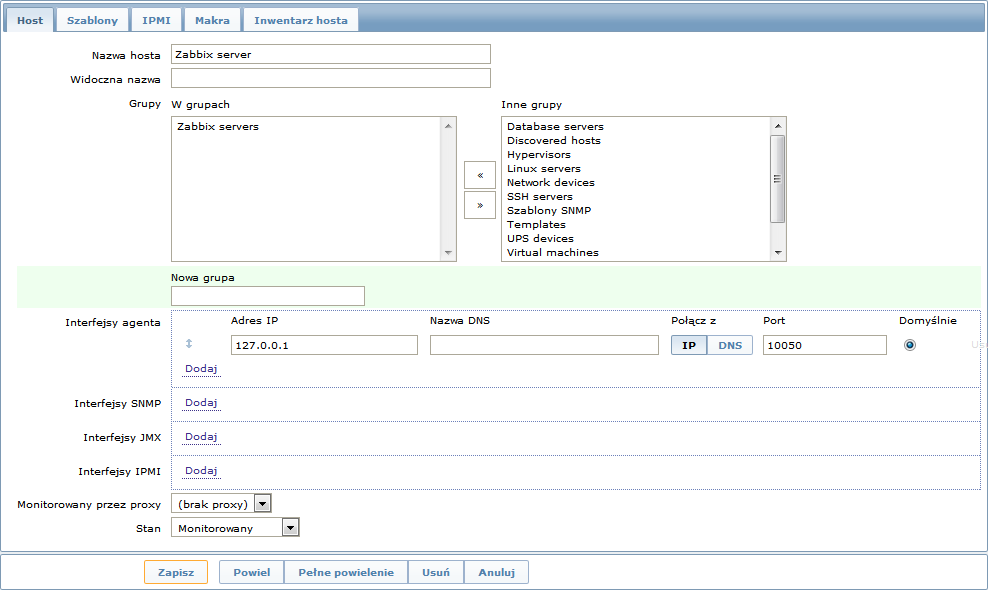Click the agent interface reorder handle

[x=188, y=344]
